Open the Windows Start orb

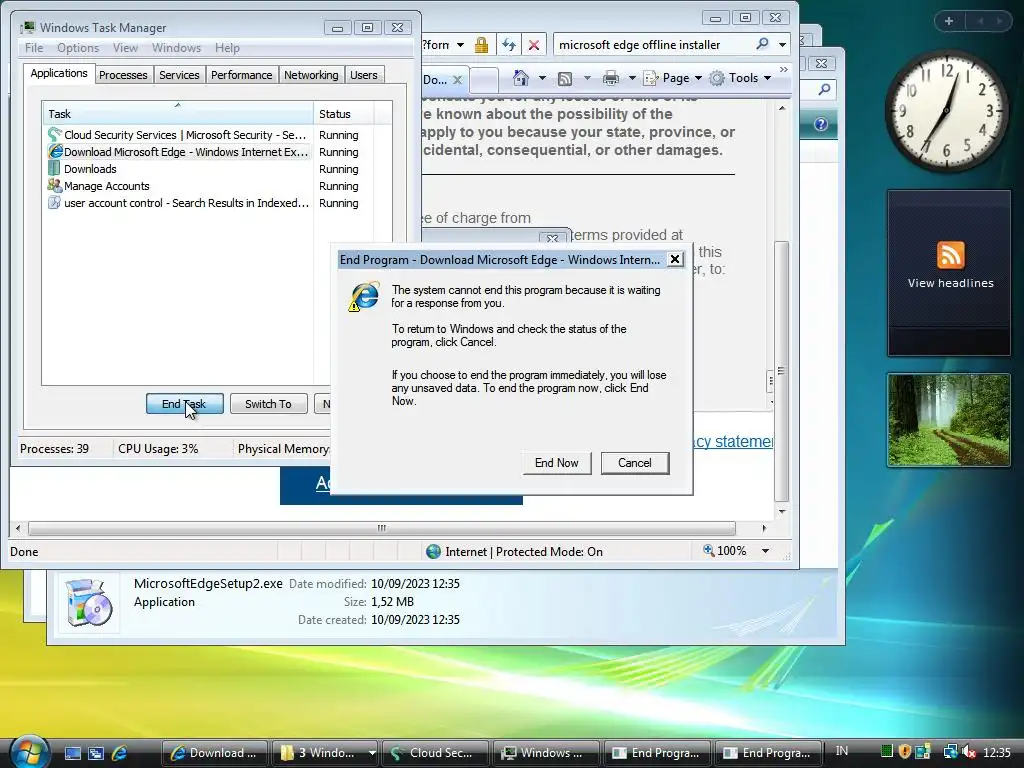(x=28, y=752)
